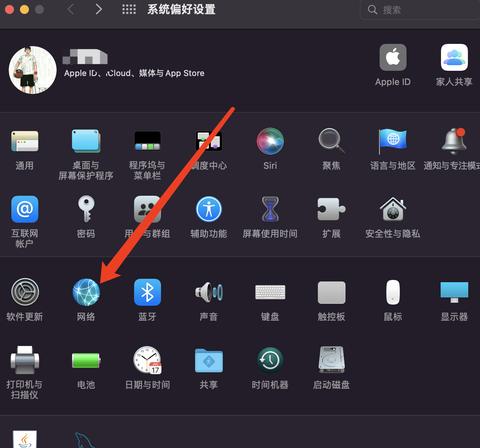The height and width of the screenshot is (448, 480).
Task: Open Software Update (软件更新)
Action: pos(25,292)
